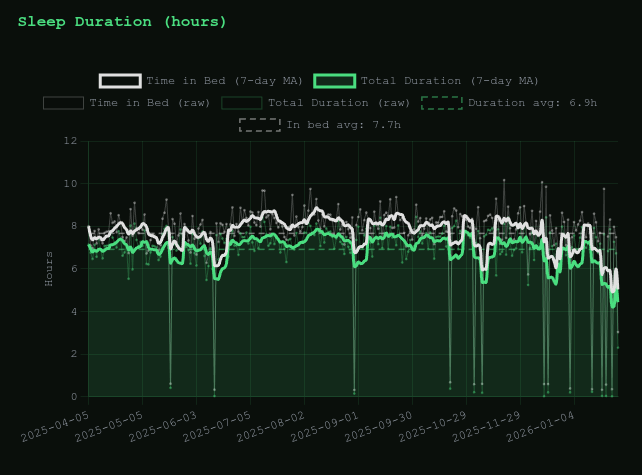This screenshot has width=642, height=475.
Task: Toggle the In bed avg: 7.7h legend label
Action: (x=343, y=125)
